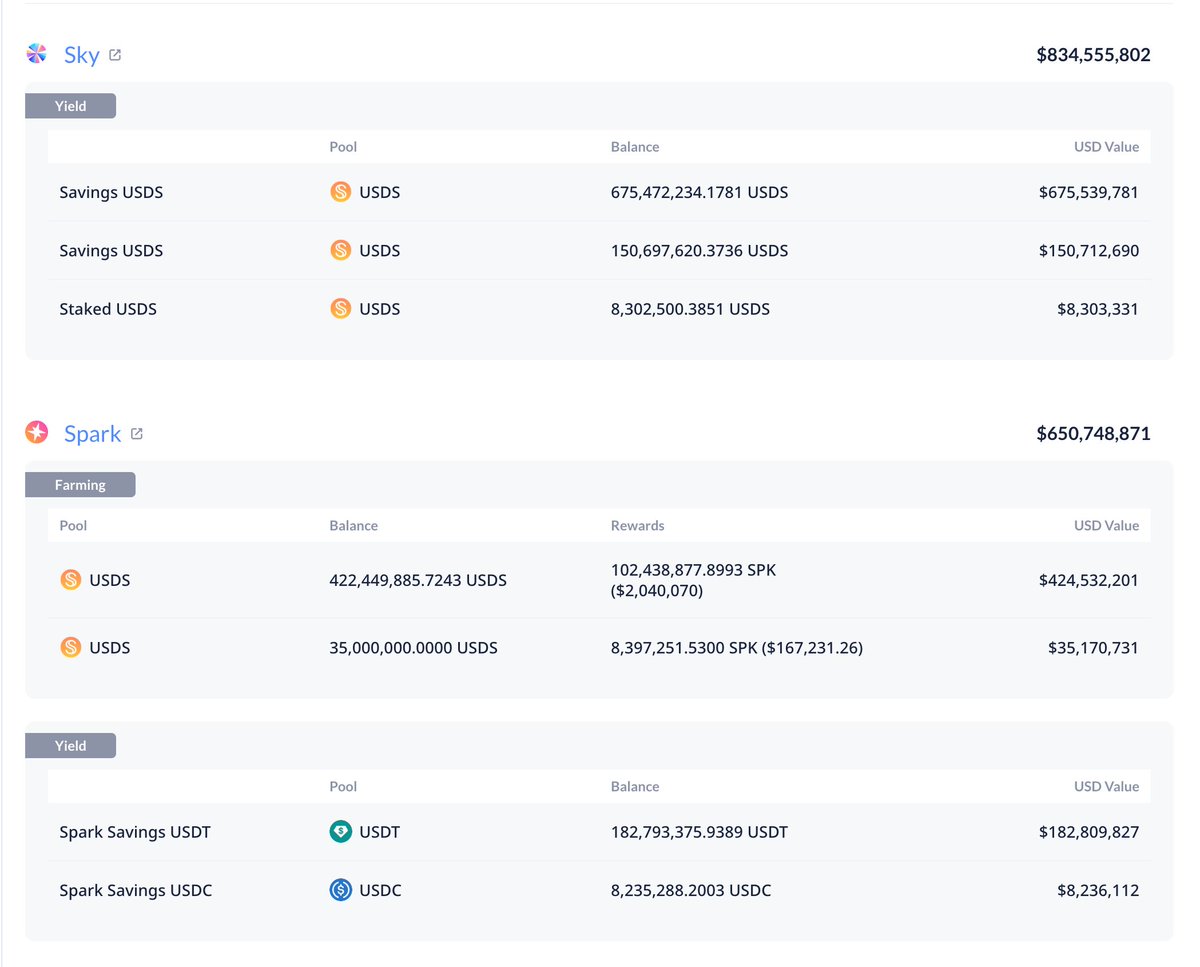Click the Sky protocol logo icon
The width and height of the screenshot is (1200, 967).
click(37, 54)
